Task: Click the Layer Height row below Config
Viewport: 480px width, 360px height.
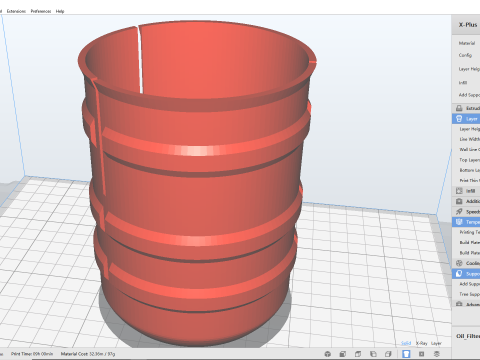Action: [x=469, y=69]
